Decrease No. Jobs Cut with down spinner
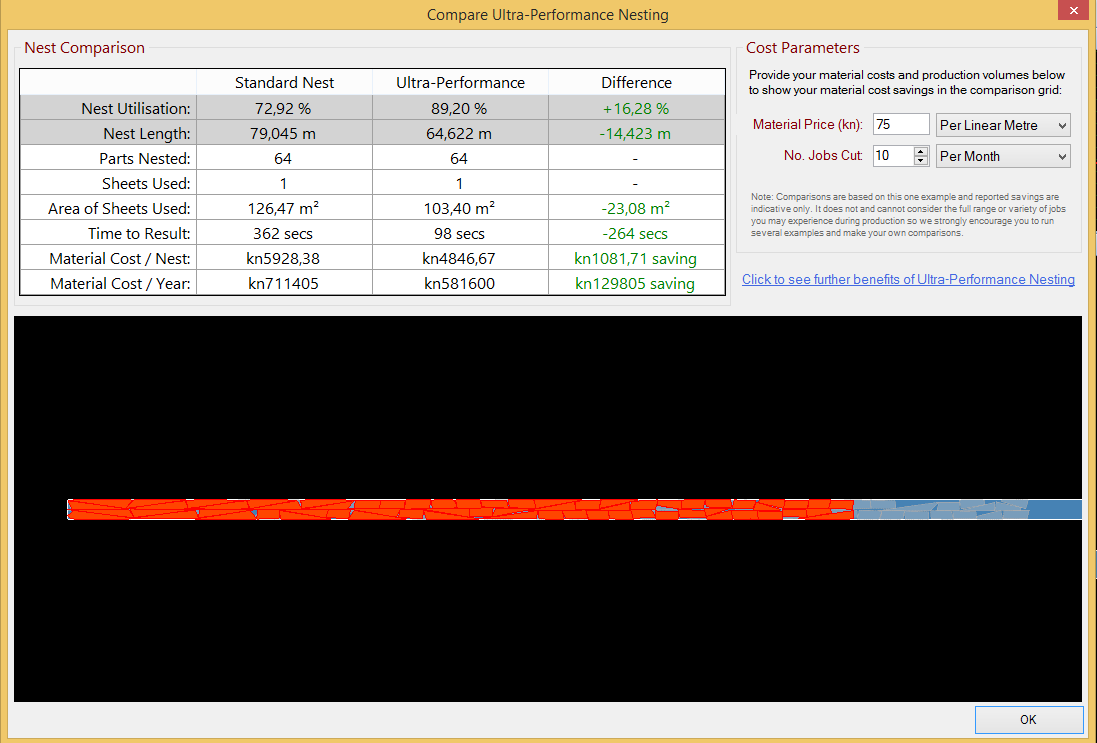 pos(920,160)
